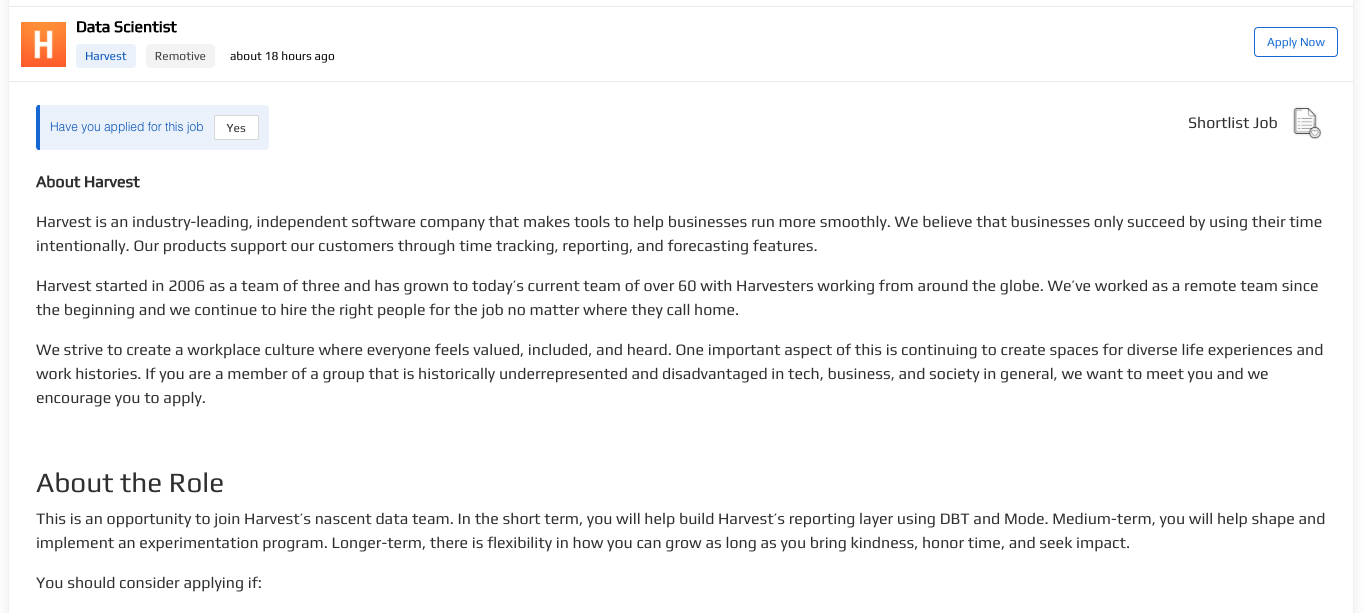Click the Shortlist Job label
The image size is (1365, 613).
tap(1232, 123)
